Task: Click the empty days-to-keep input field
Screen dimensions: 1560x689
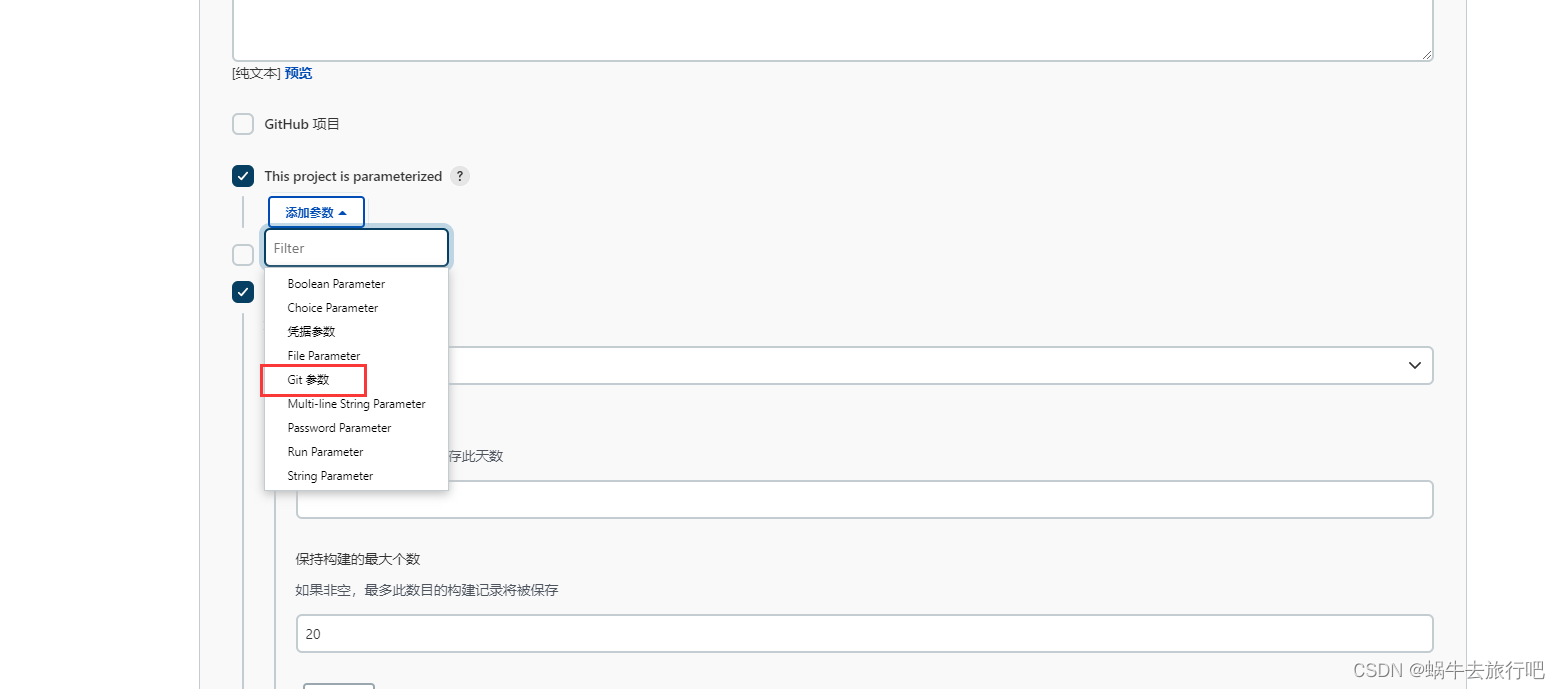Action: pos(864,500)
